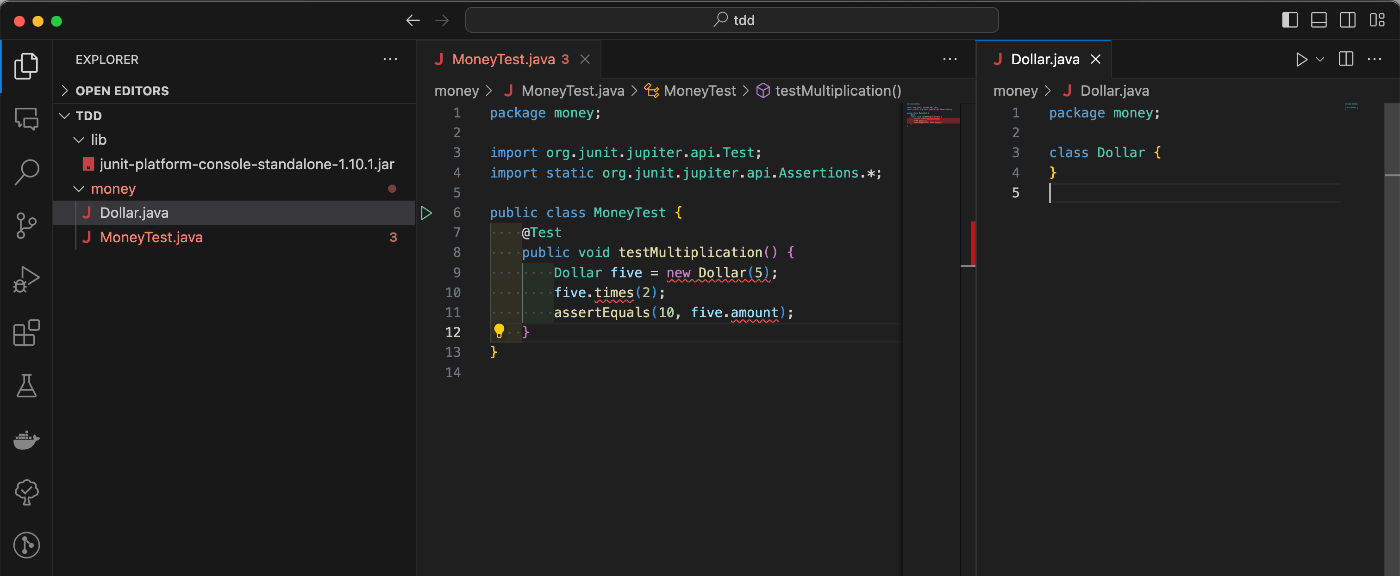Open MoneyTest editor group more actions
Viewport: 1400px width, 576px height.
pos(950,60)
